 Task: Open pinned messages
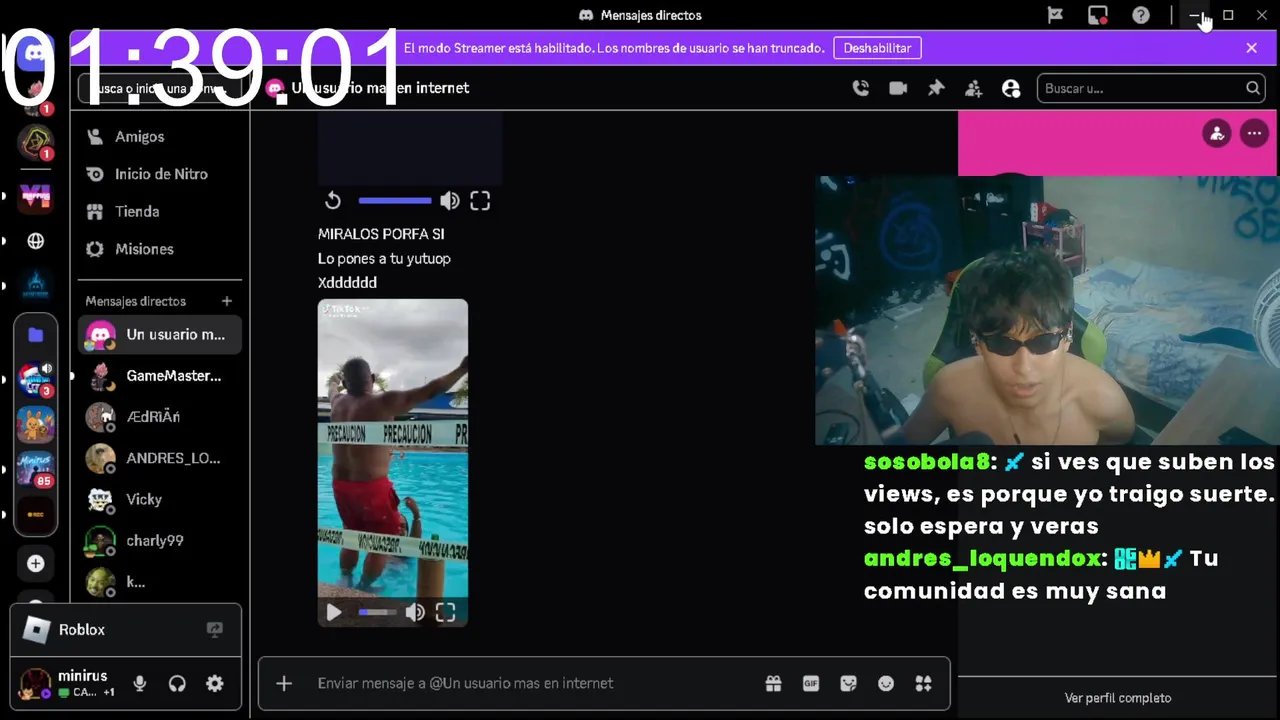936,88
